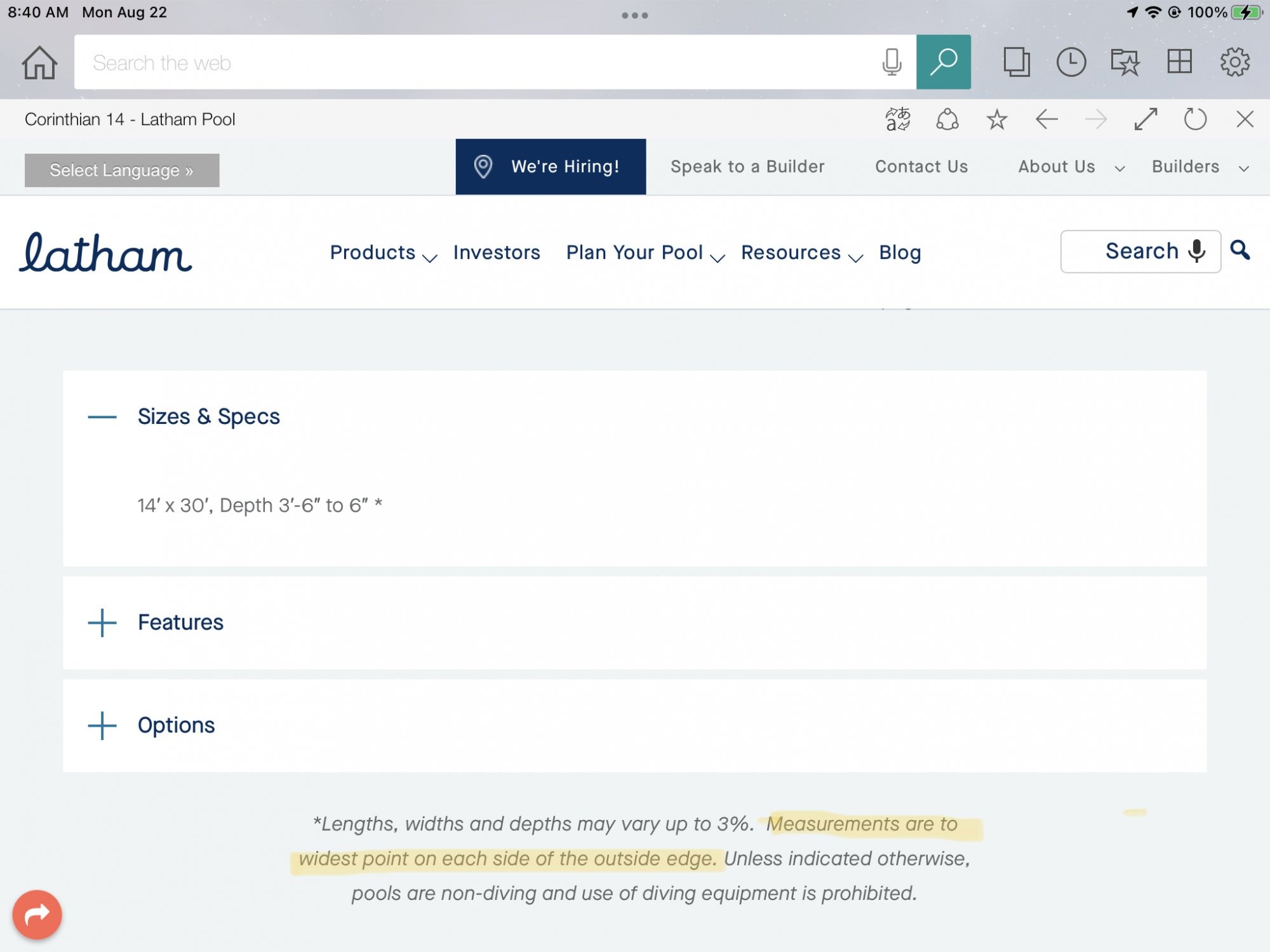Viewport: 1270px width, 952px height.
Task: Go to the browser home icon
Action: [x=39, y=62]
